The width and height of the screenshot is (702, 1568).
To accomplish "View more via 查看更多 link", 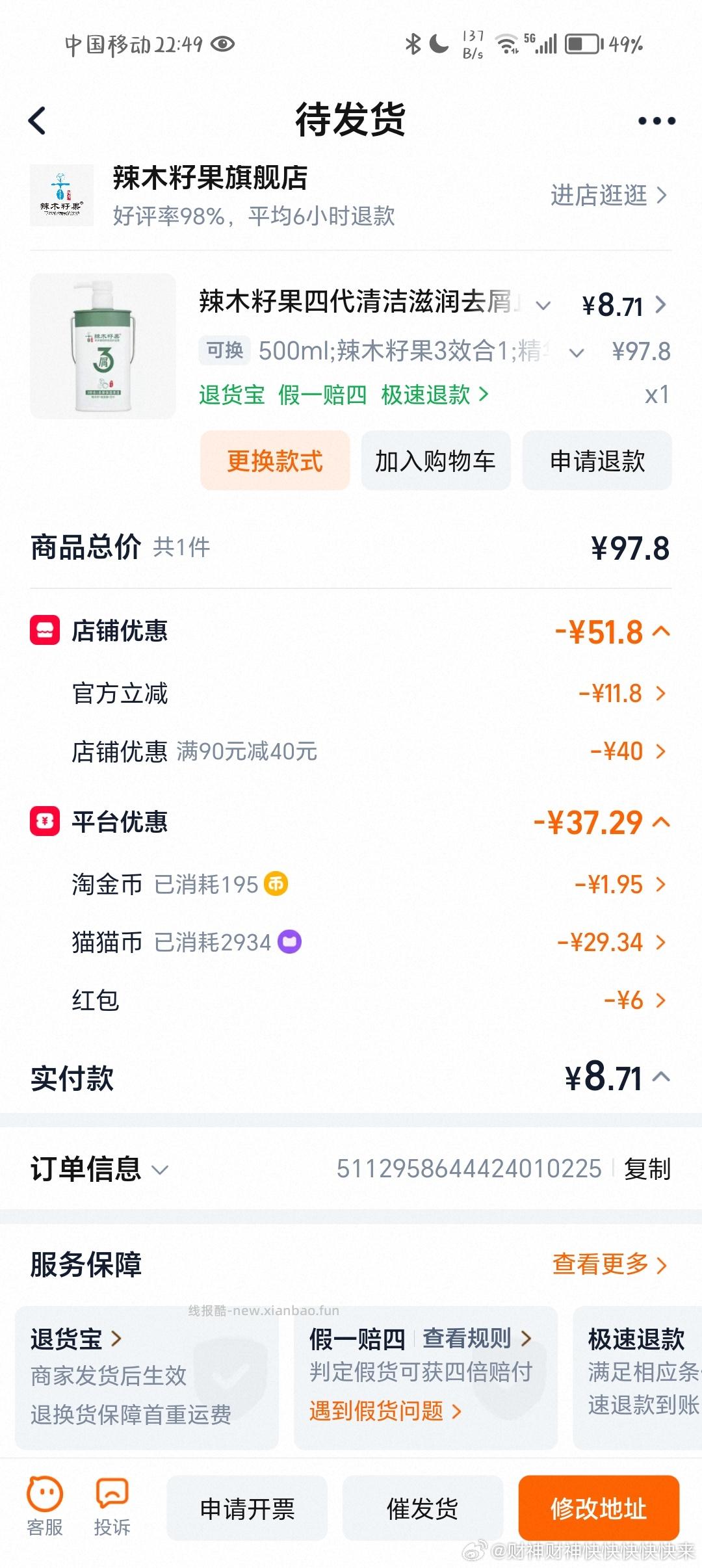I will 609,1264.
